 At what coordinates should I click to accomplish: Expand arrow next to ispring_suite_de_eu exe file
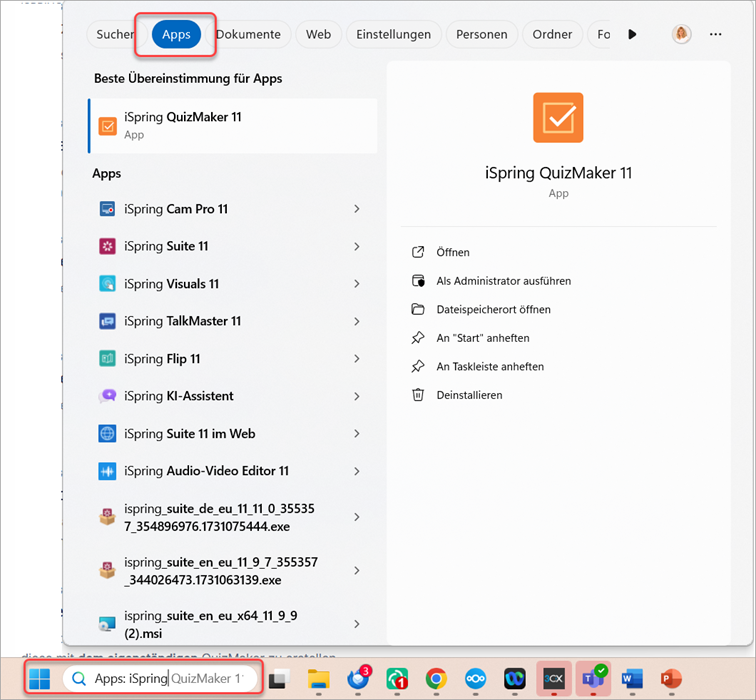click(357, 517)
